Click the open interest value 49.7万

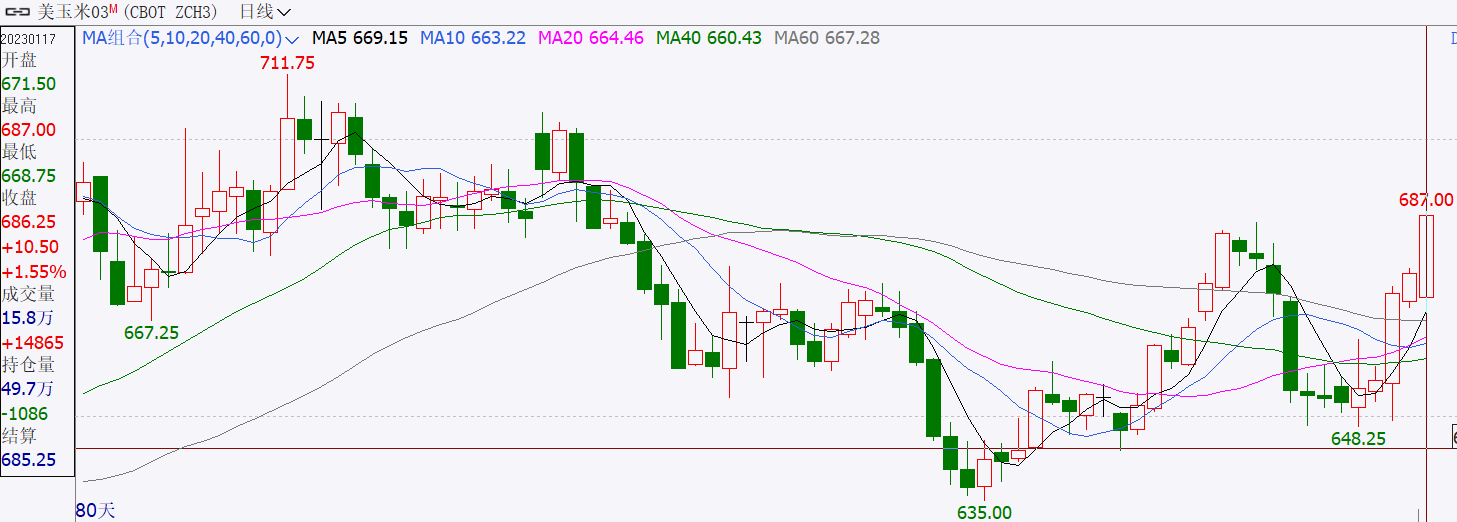28,388
